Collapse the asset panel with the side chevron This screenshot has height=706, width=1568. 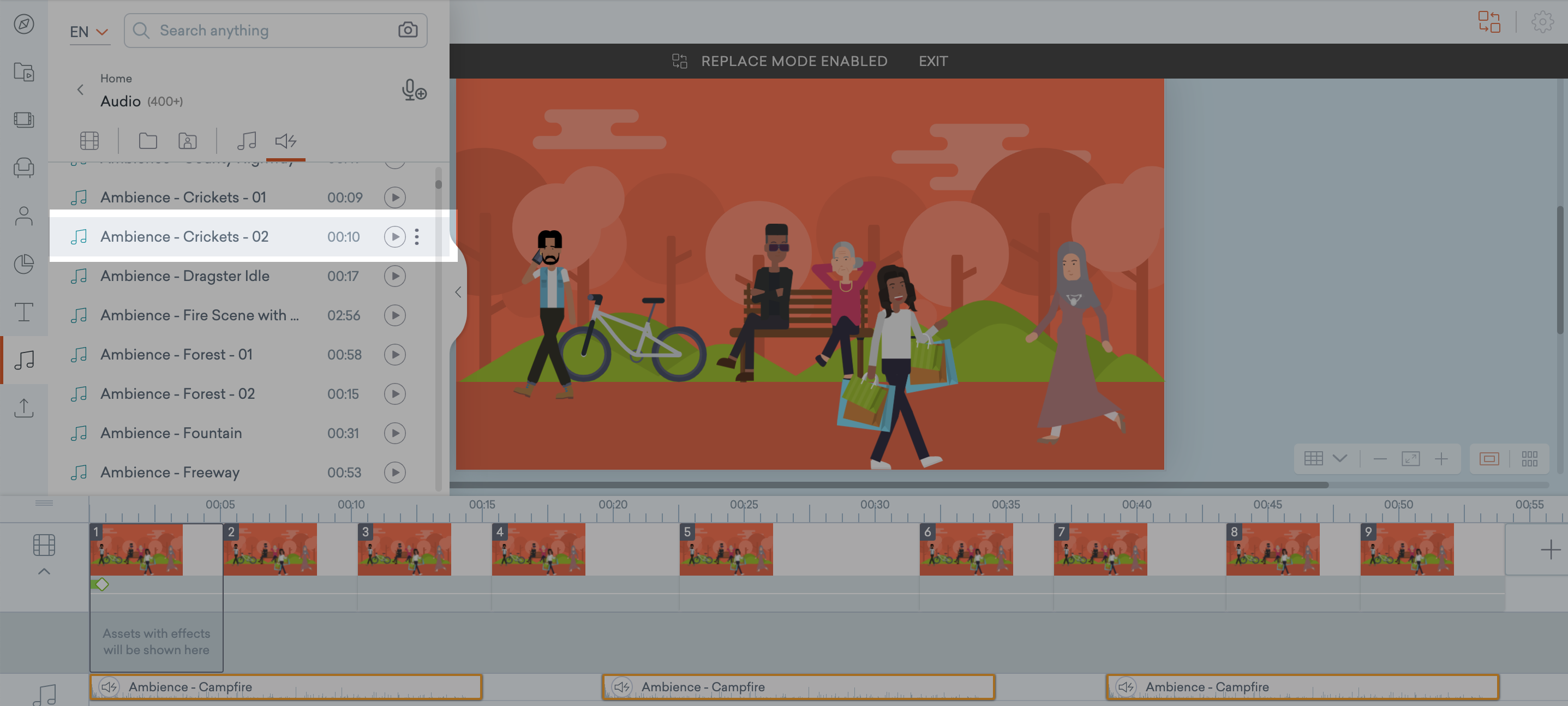click(458, 292)
